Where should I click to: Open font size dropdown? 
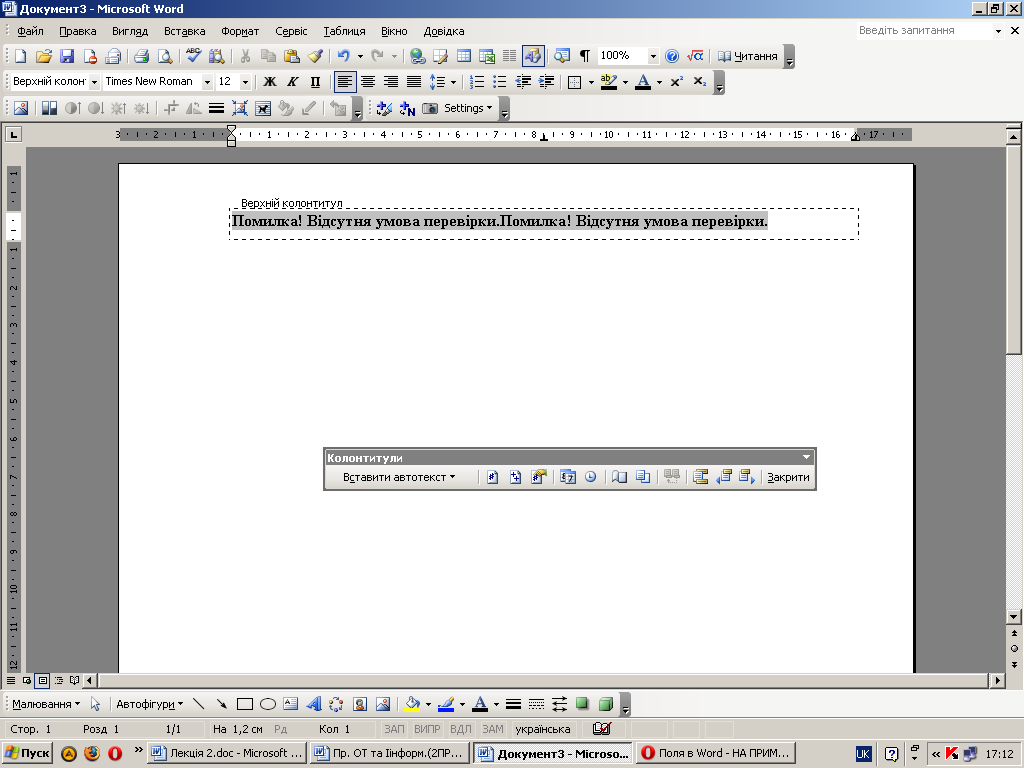(246, 82)
